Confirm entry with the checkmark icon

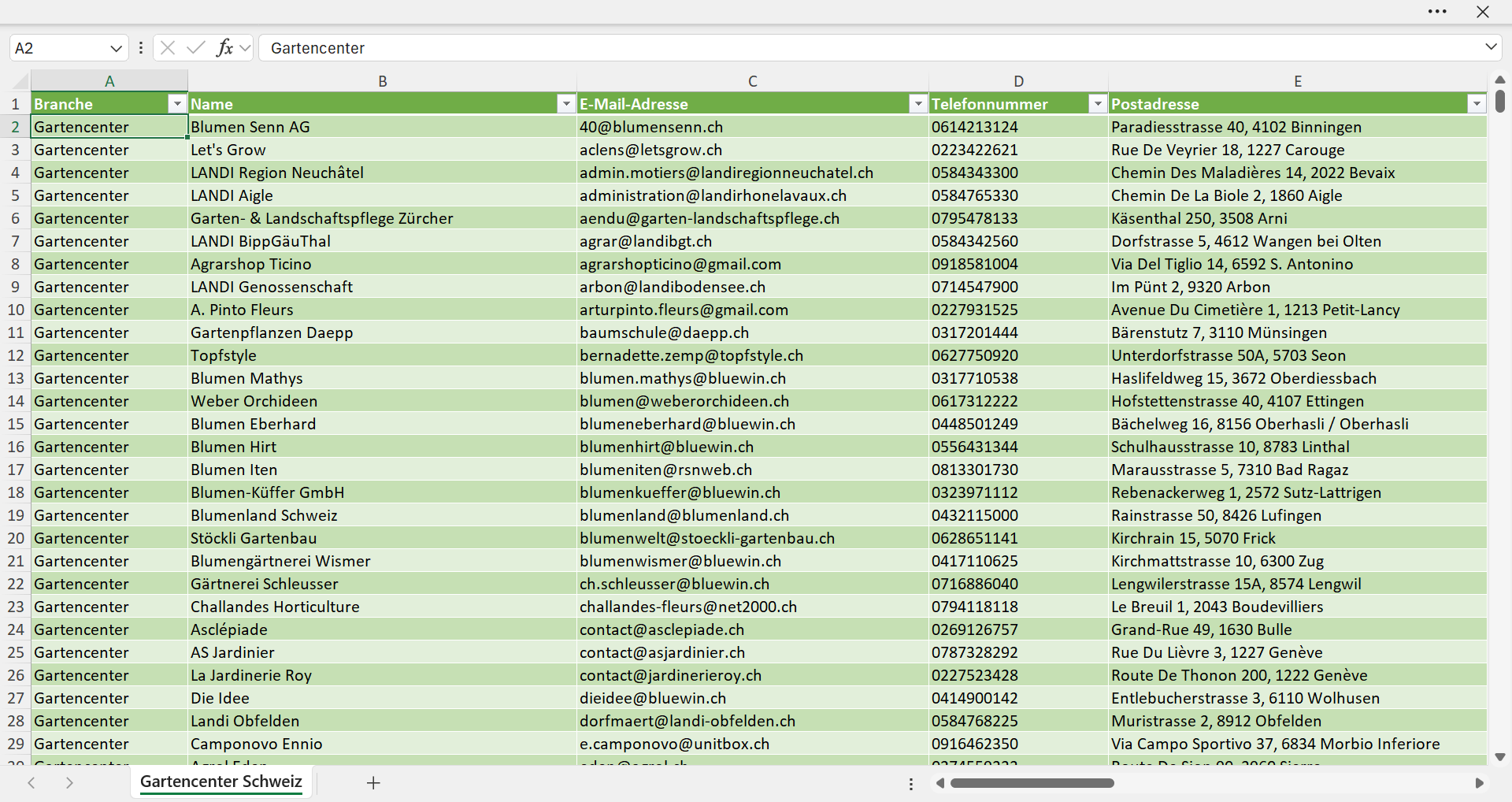click(196, 48)
